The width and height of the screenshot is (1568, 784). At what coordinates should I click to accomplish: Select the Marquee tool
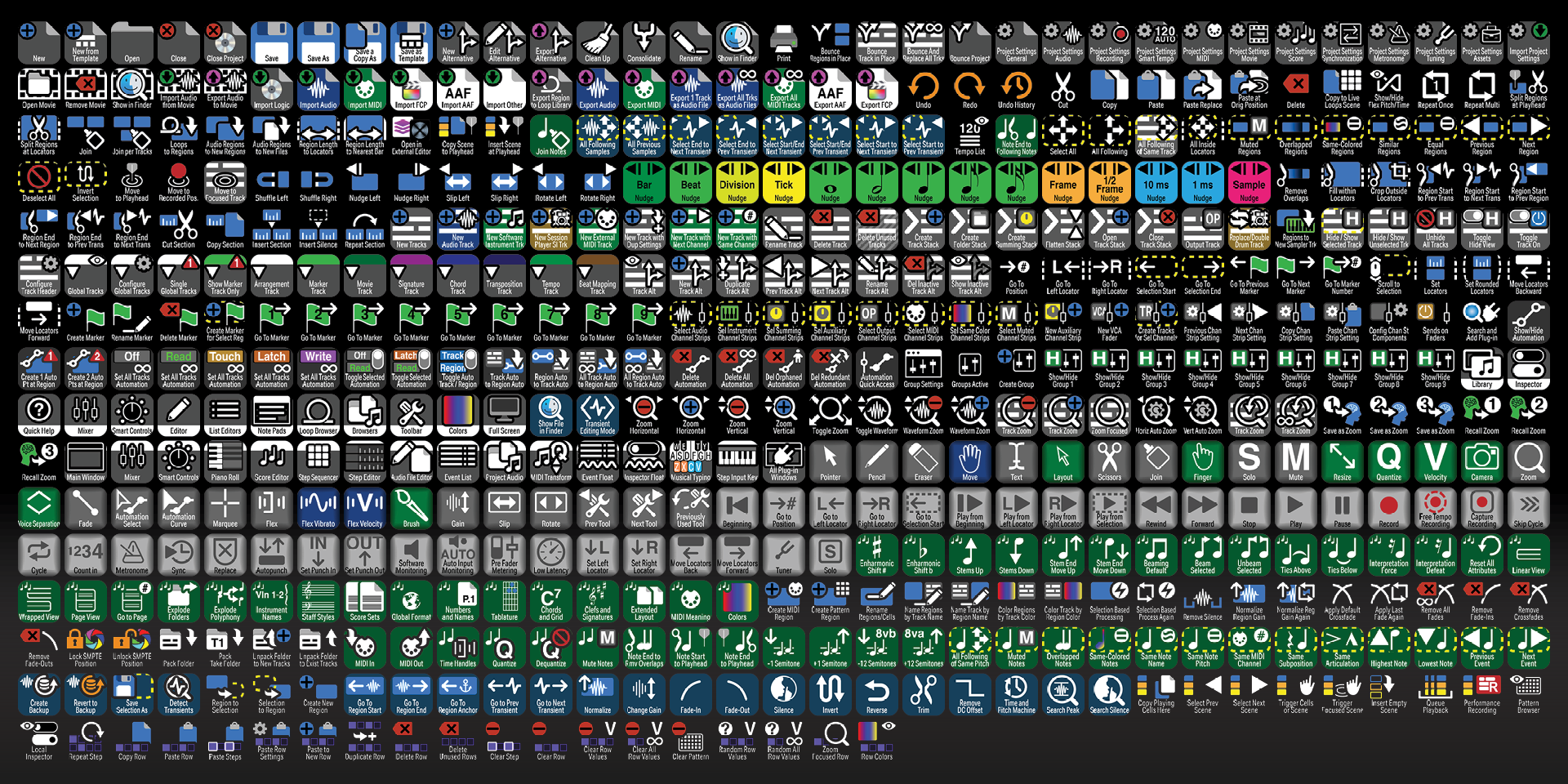click(x=225, y=508)
